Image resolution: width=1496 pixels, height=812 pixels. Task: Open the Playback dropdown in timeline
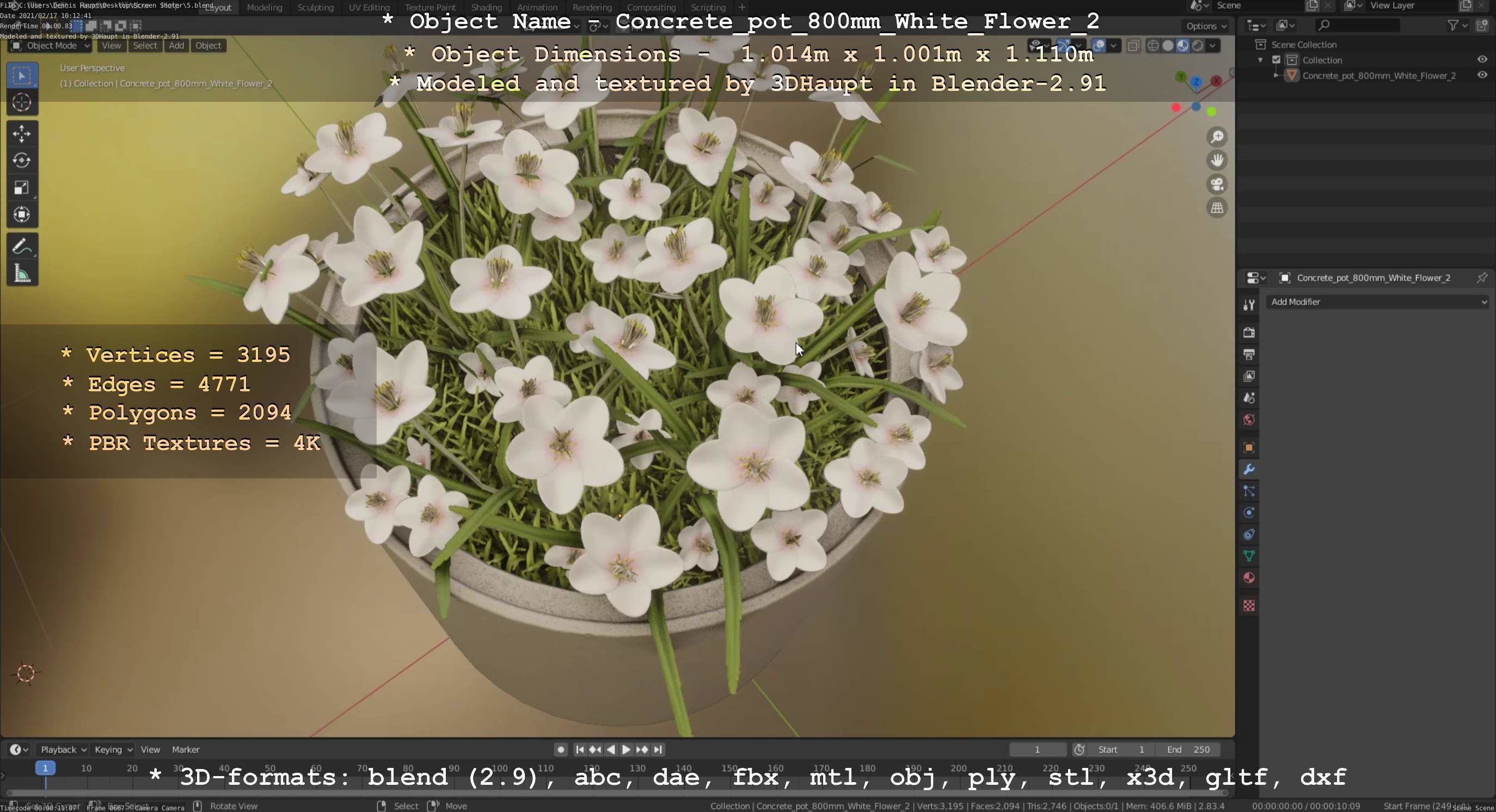[x=62, y=750]
